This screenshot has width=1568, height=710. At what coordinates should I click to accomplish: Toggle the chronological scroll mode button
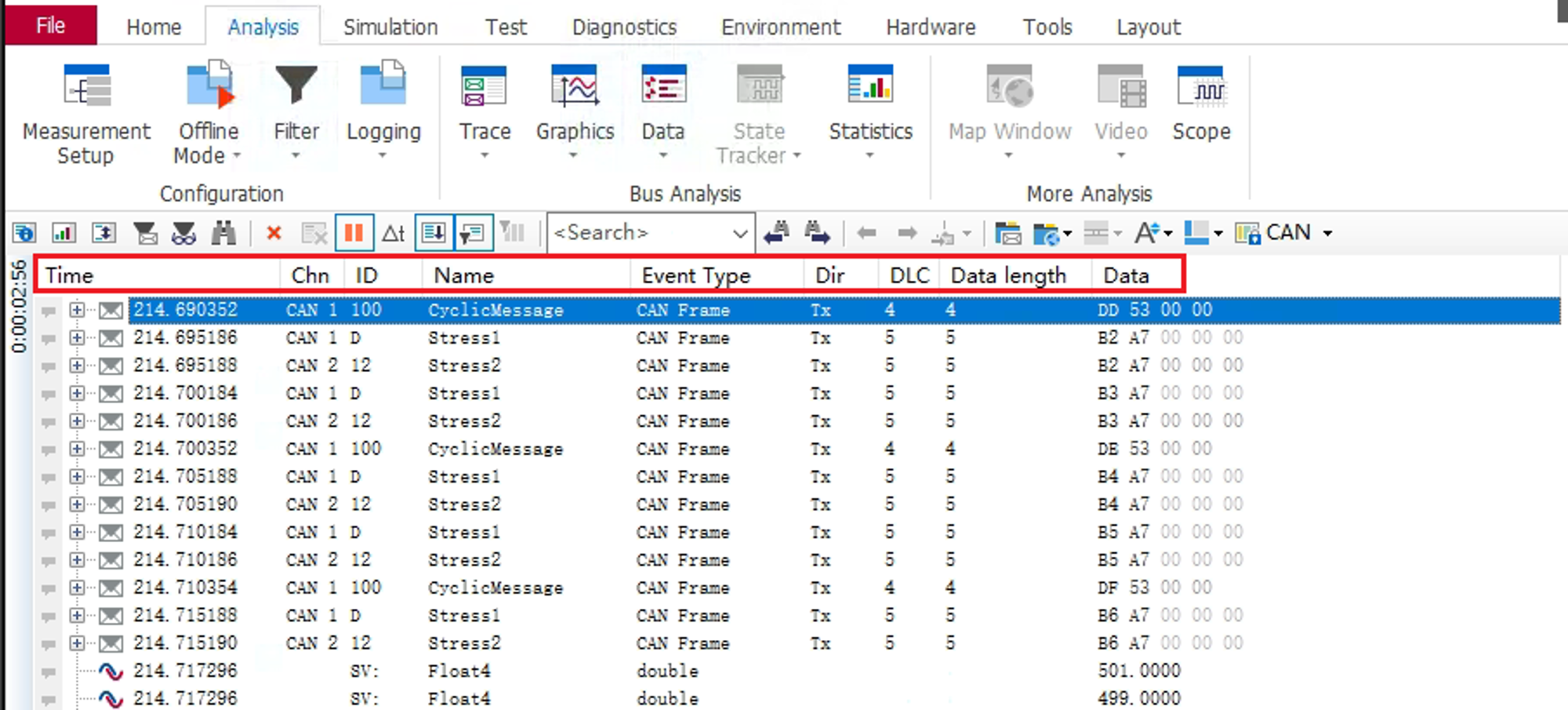click(x=434, y=233)
